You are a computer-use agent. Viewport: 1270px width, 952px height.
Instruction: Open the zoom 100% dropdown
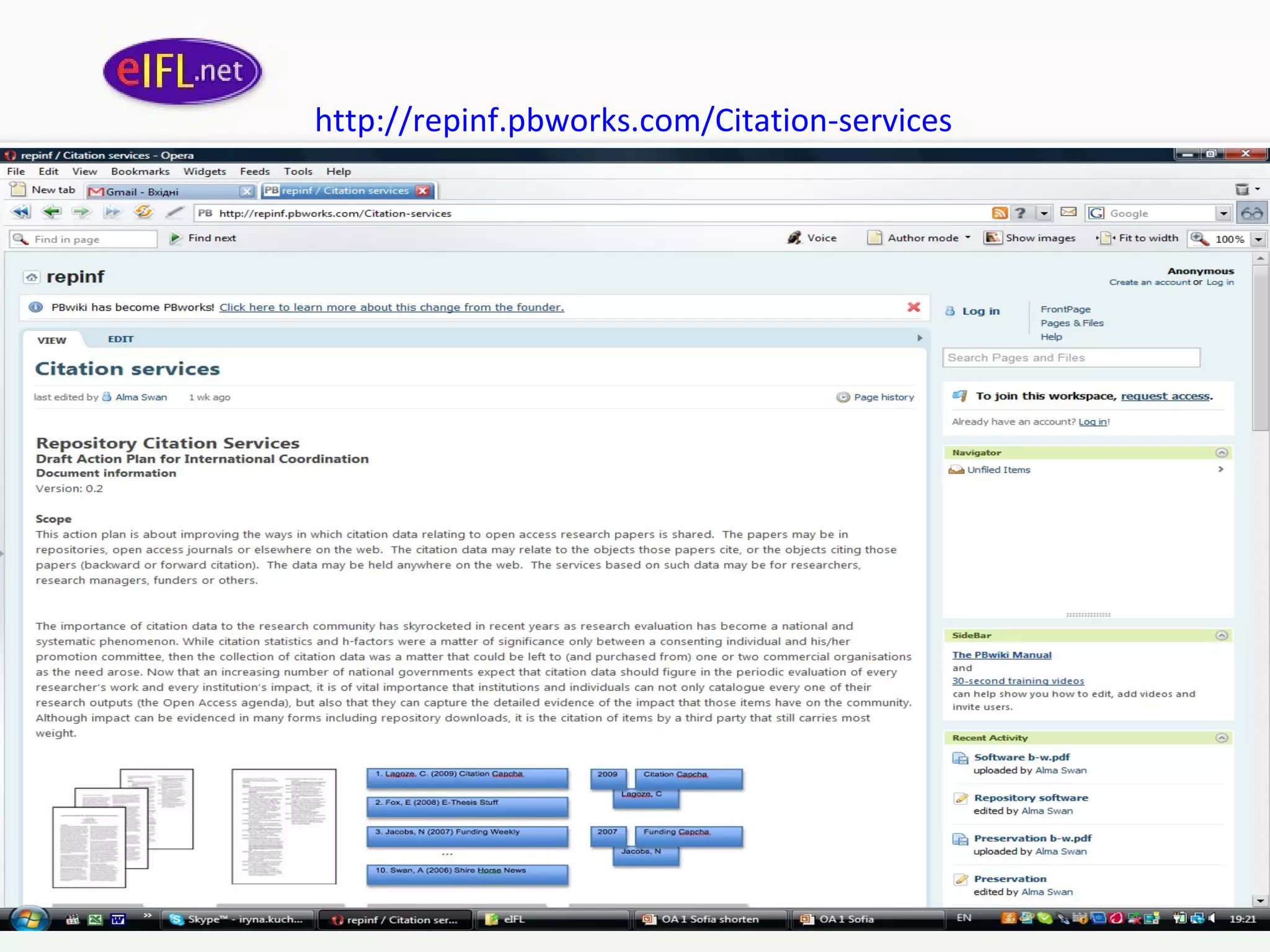coord(1259,239)
